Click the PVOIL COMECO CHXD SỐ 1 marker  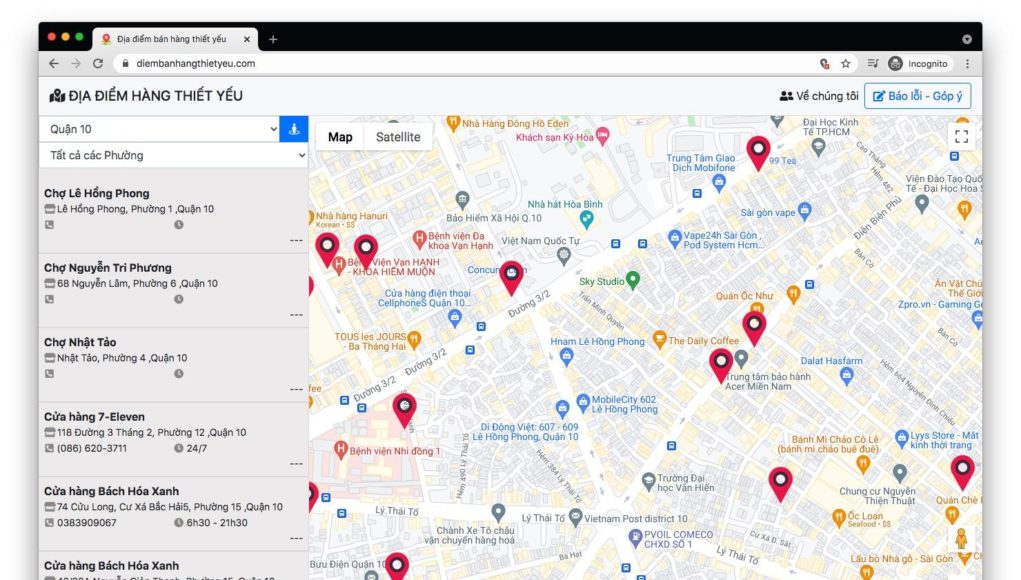636,538
